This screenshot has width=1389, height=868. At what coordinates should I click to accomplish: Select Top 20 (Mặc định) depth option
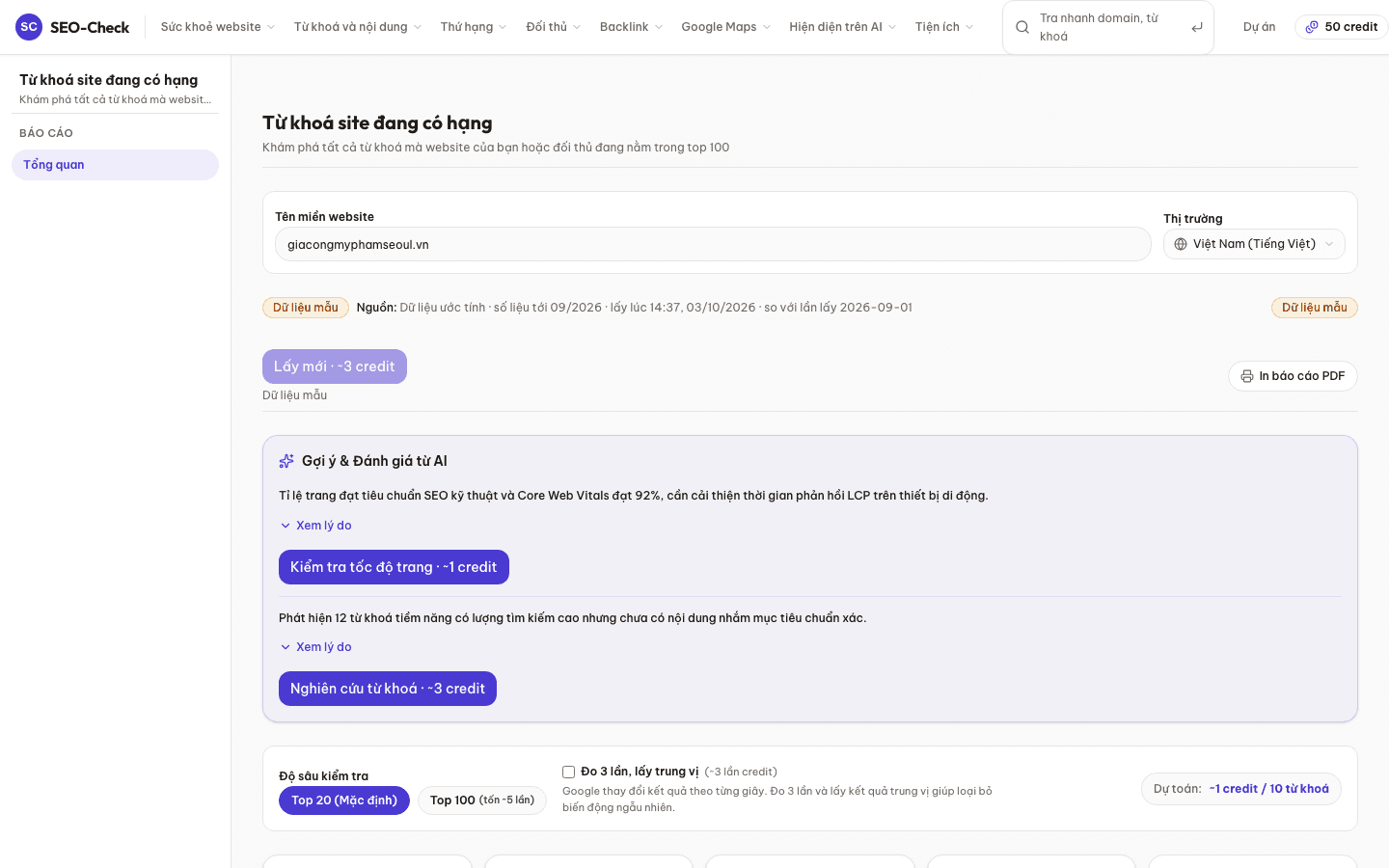point(344,800)
